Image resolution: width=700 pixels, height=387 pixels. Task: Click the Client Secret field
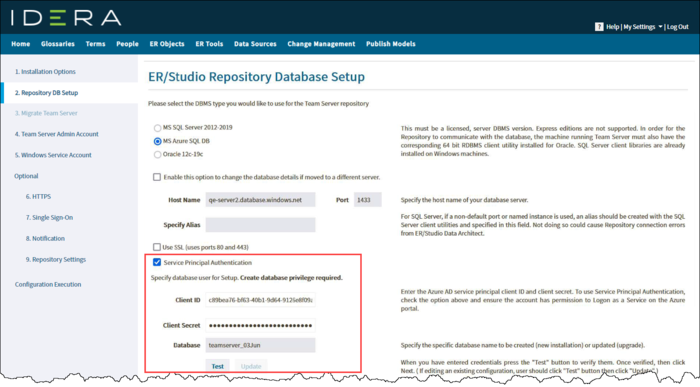click(x=260, y=325)
